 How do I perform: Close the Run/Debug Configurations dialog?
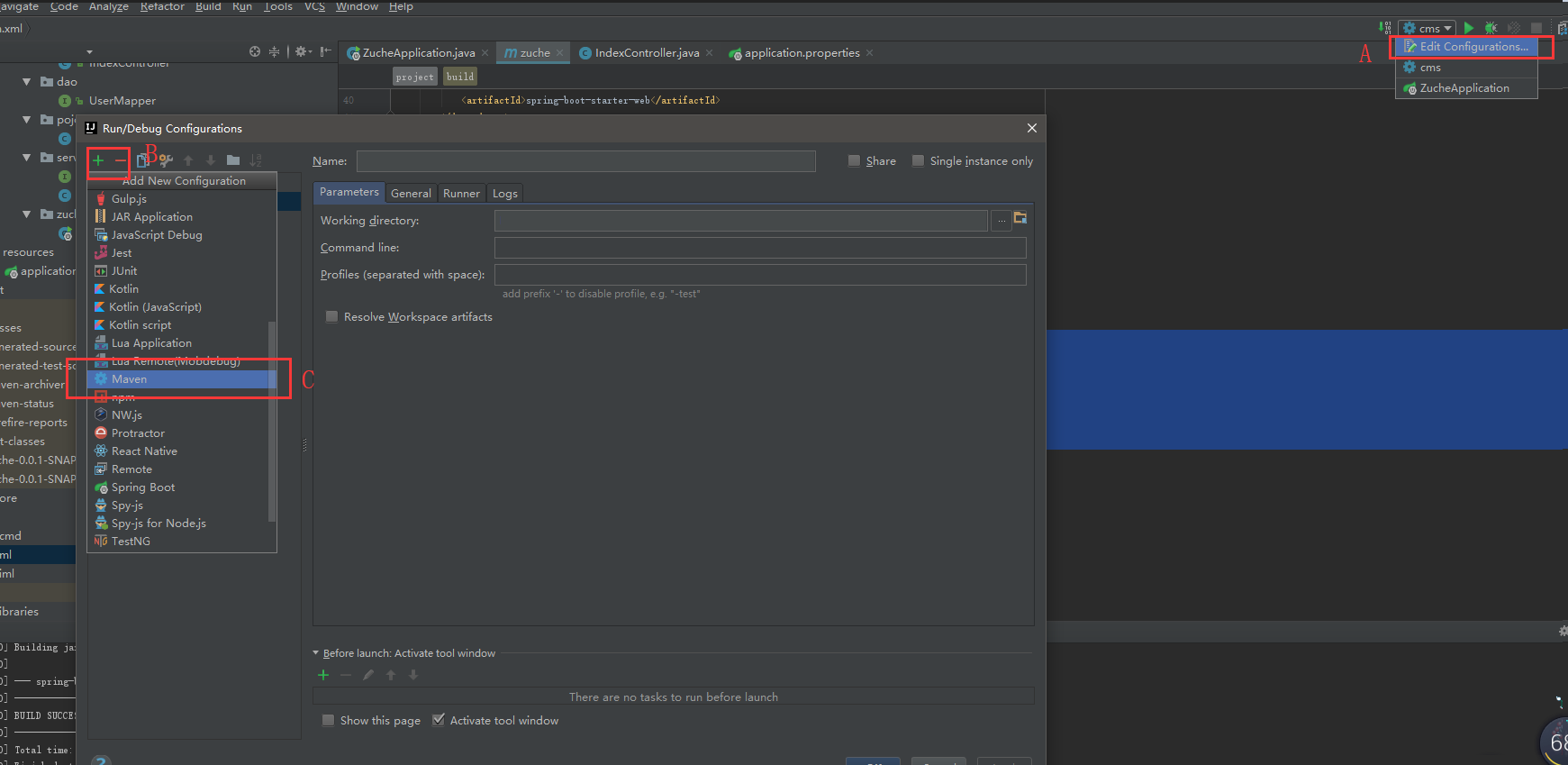coord(1032,128)
